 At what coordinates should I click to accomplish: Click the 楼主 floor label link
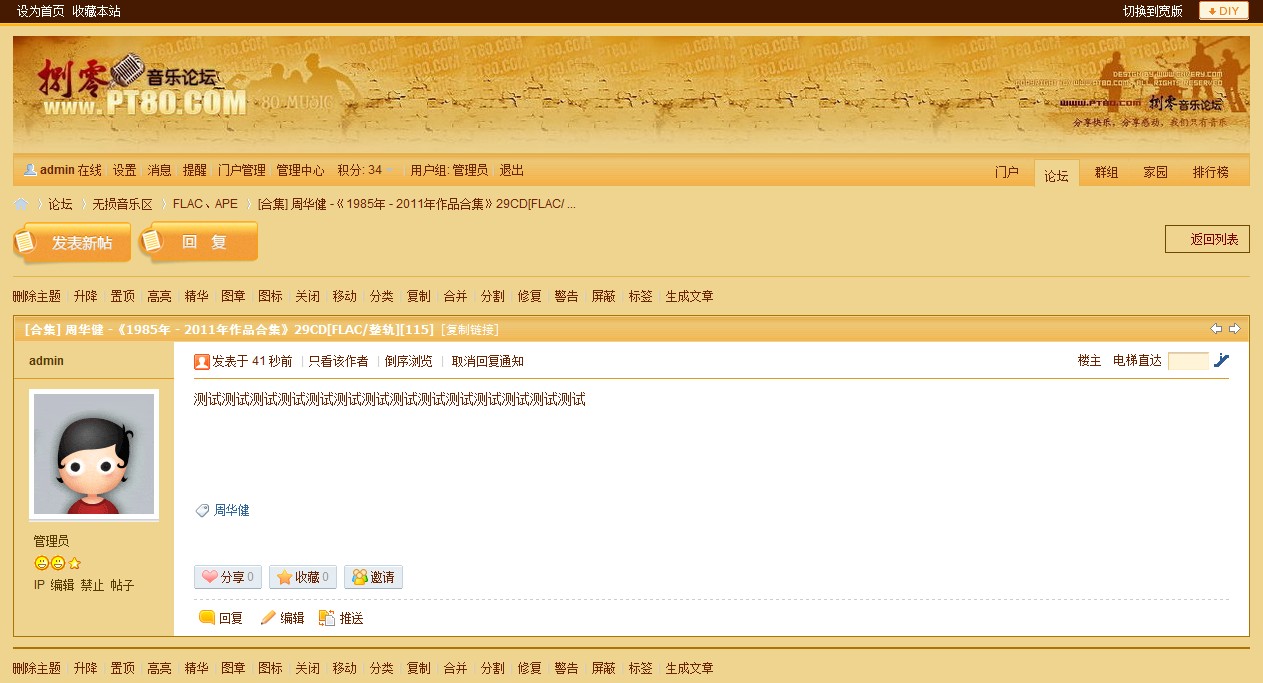[1089, 361]
